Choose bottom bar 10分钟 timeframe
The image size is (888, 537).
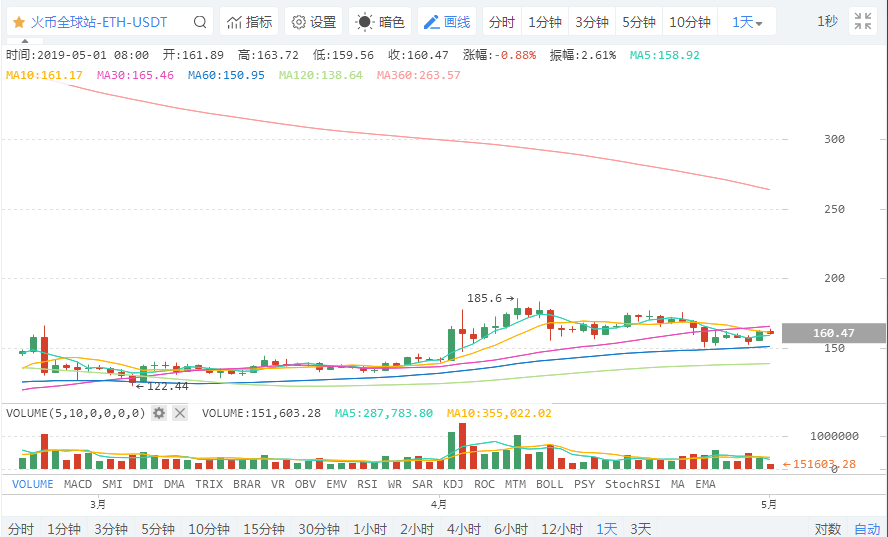click(208, 529)
